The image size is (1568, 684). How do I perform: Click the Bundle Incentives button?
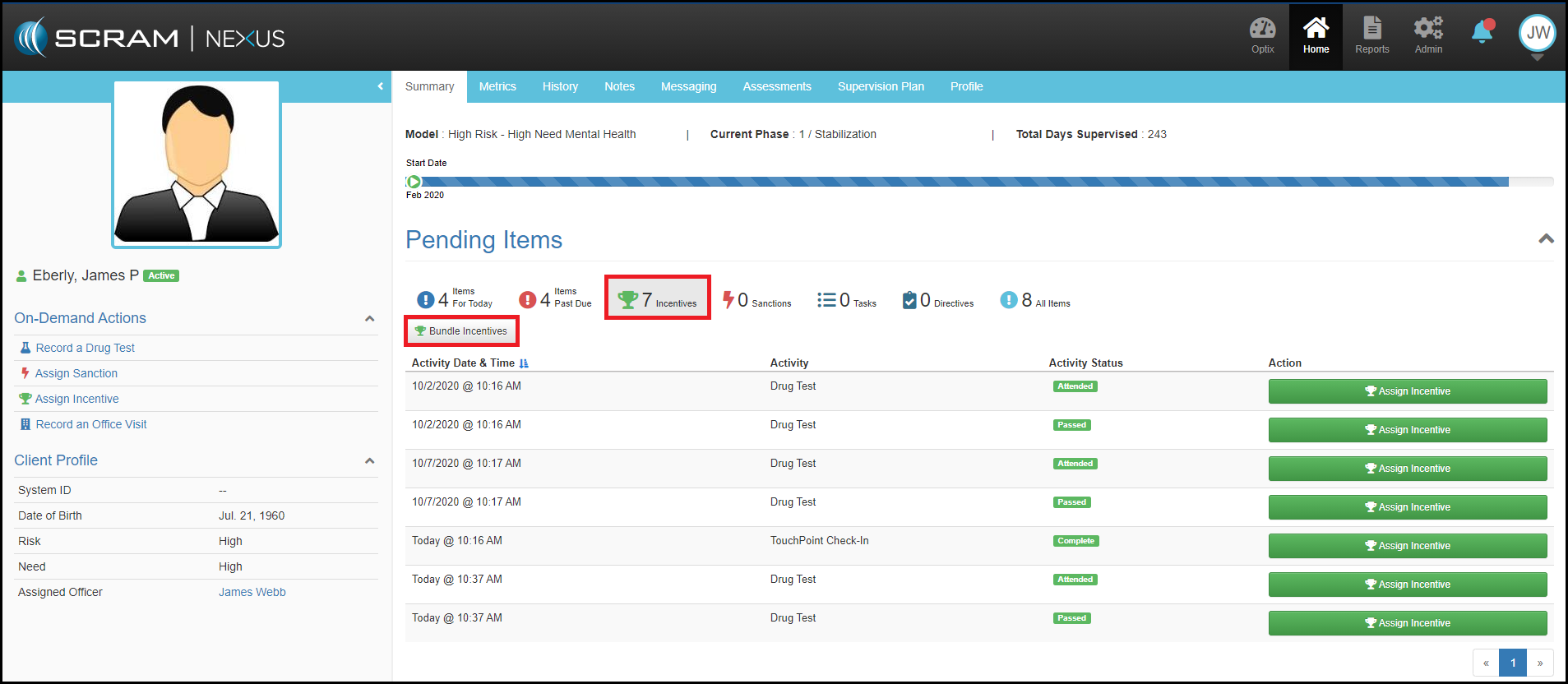pyautogui.click(x=461, y=331)
